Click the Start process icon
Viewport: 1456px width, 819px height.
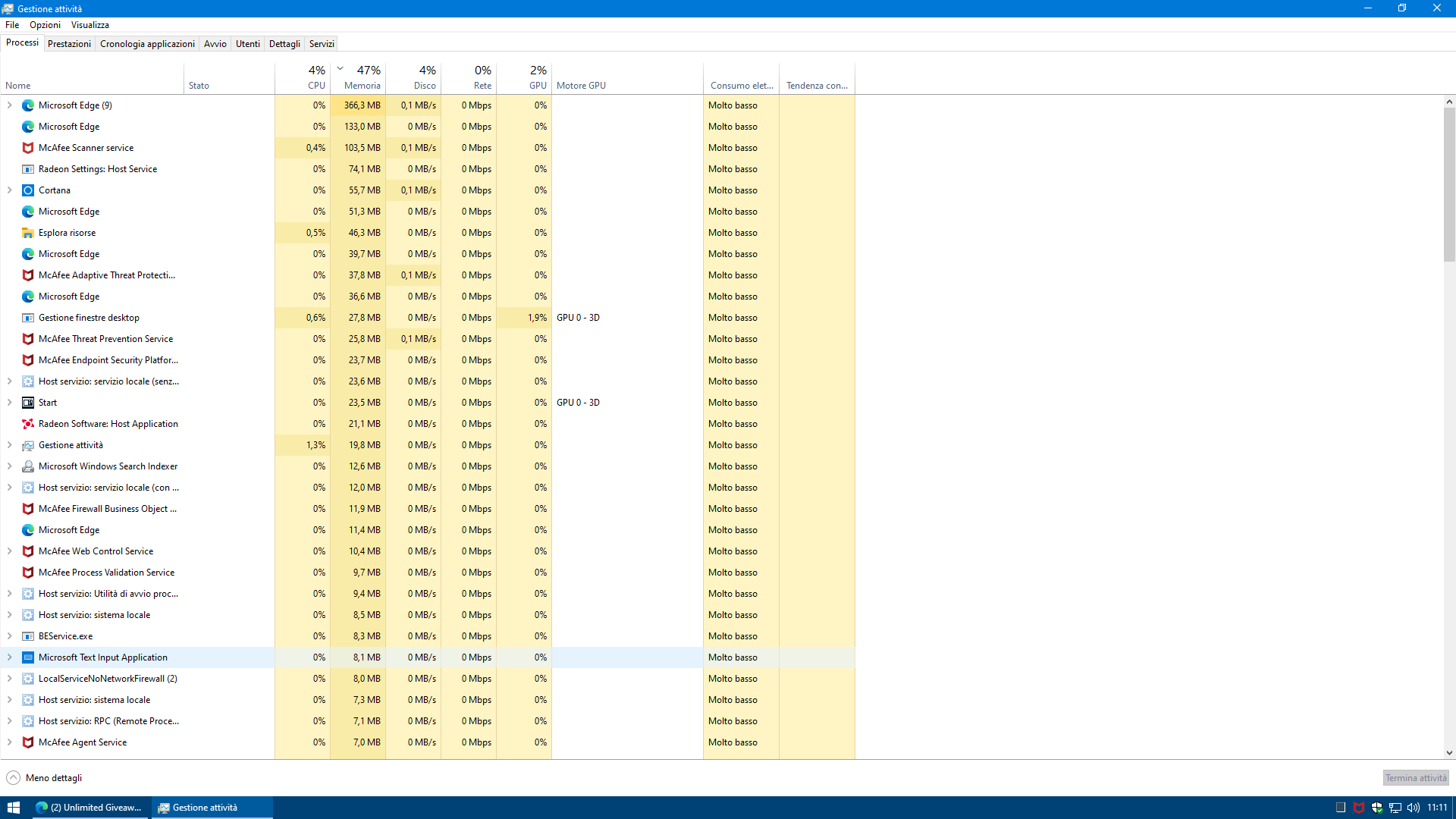tap(28, 403)
